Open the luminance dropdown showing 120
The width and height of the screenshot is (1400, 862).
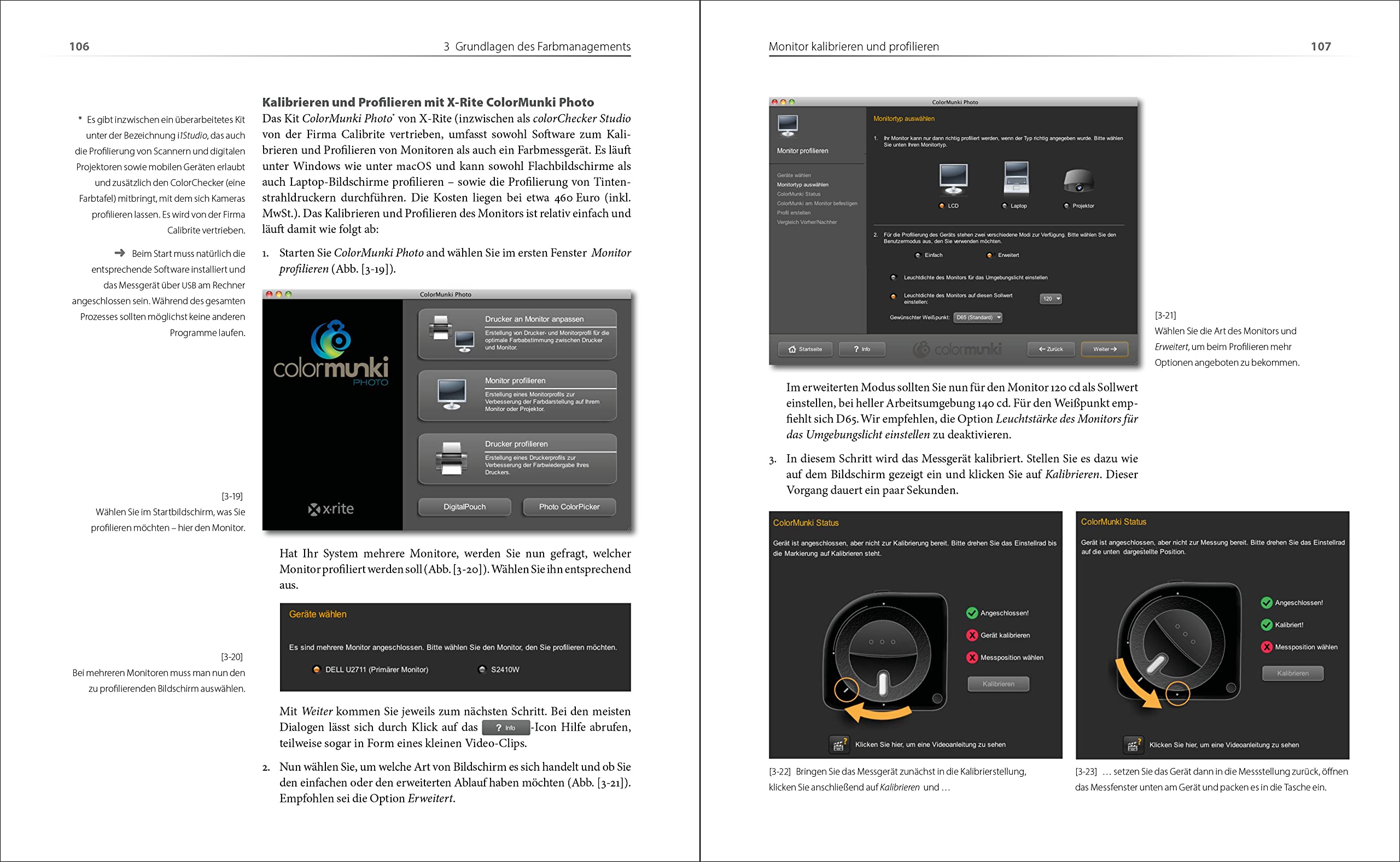click(x=1051, y=299)
